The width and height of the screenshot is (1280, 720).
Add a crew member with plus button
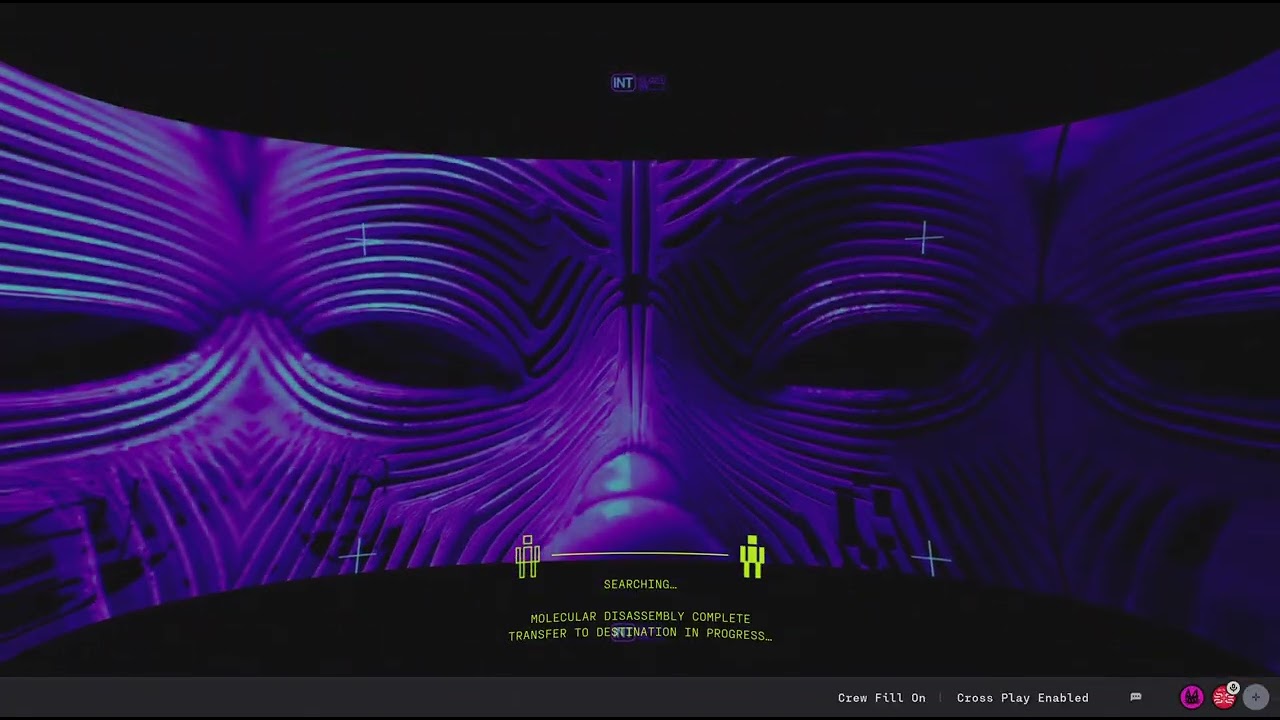point(1256,697)
